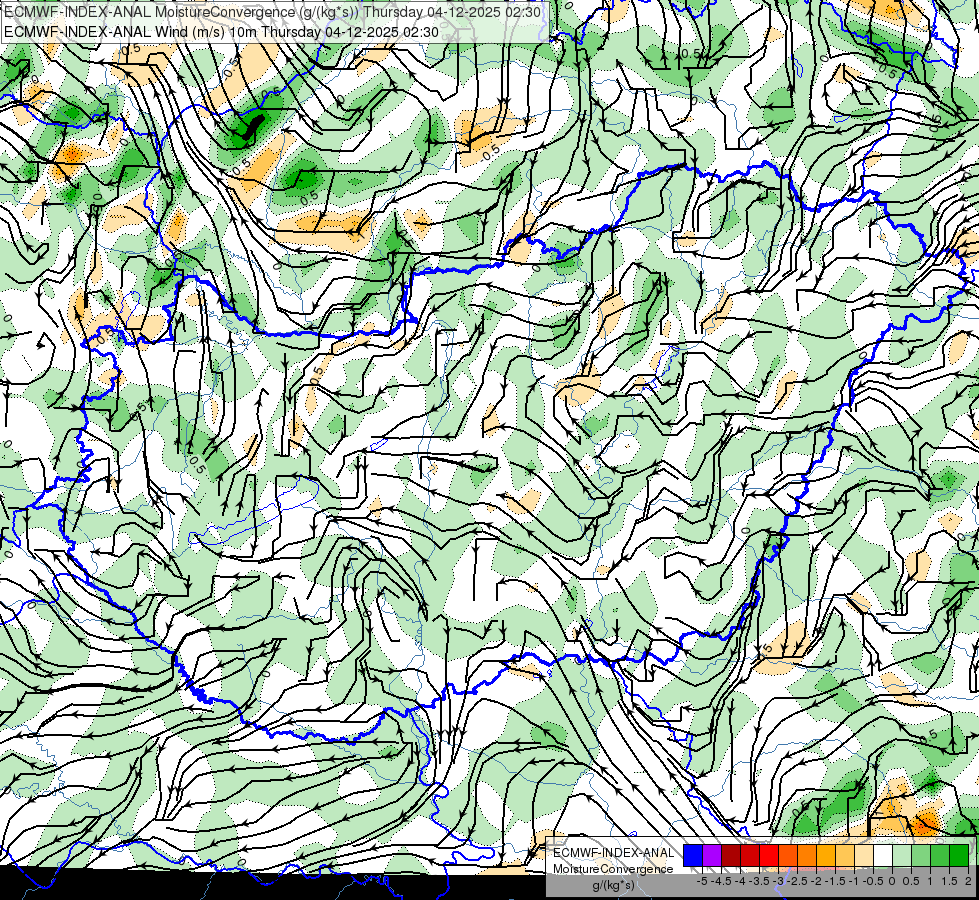Image resolution: width=979 pixels, height=900 pixels.
Task: Click the legend tick value -4.5
Action: [x=721, y=881]
